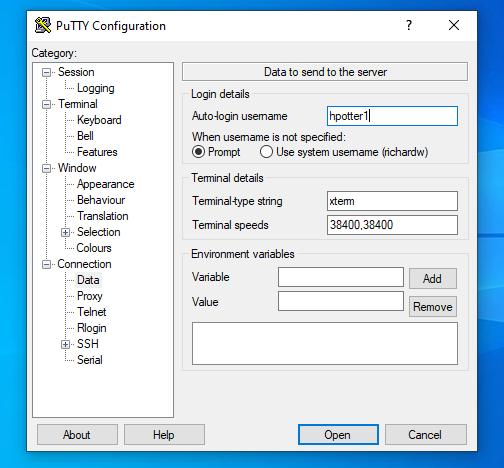Viewport: 504px width, 468px height.
Task: Open the Window category
Action: [x=77, y=168]
